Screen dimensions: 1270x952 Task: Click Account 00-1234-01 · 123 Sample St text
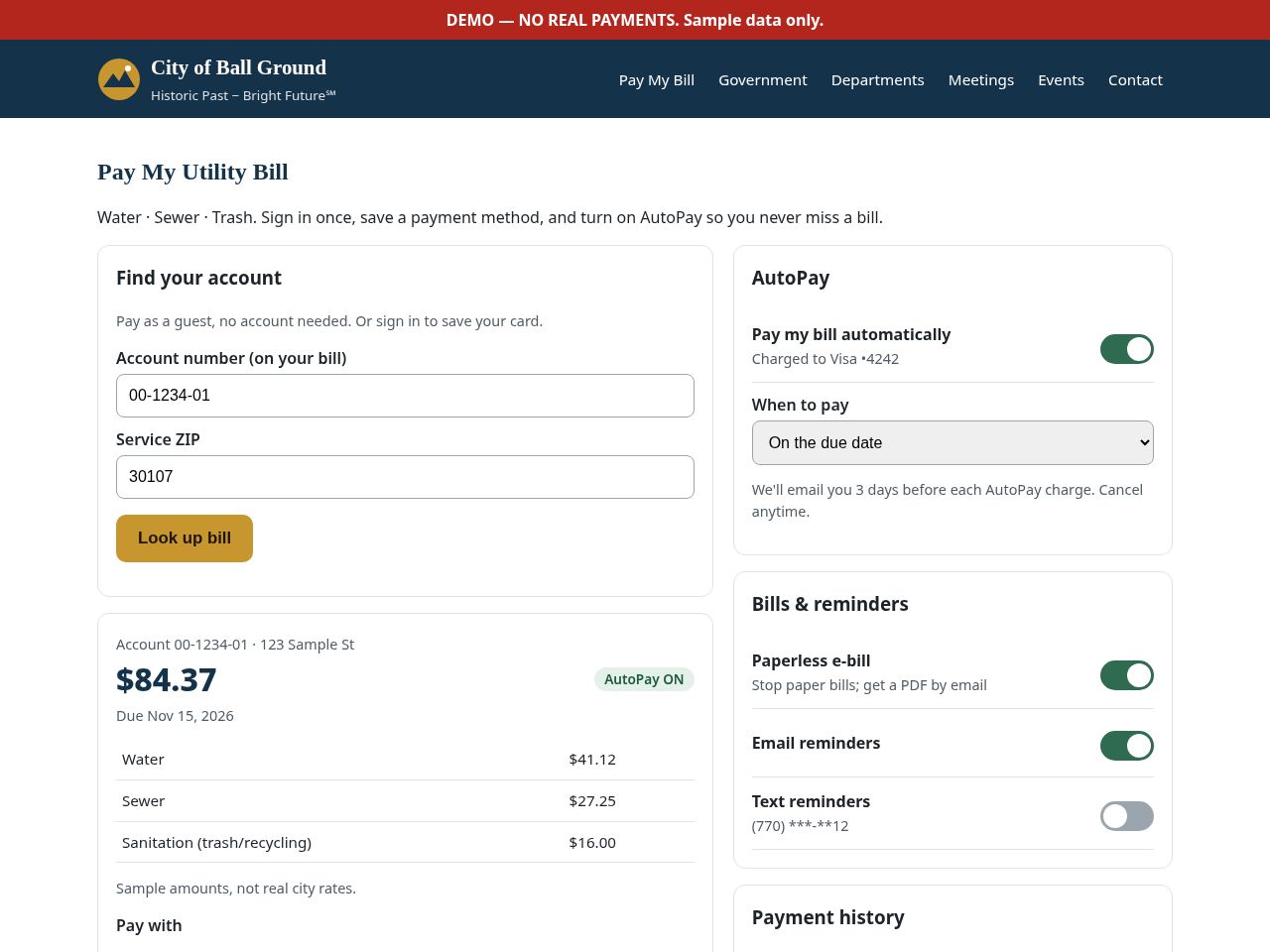[235, 645]
